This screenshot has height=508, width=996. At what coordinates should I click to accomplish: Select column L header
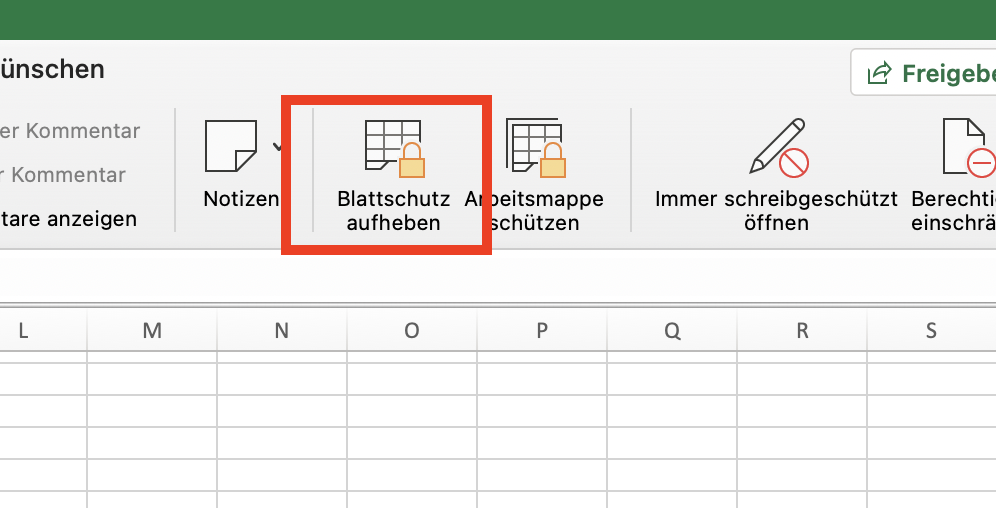(23, 330)
